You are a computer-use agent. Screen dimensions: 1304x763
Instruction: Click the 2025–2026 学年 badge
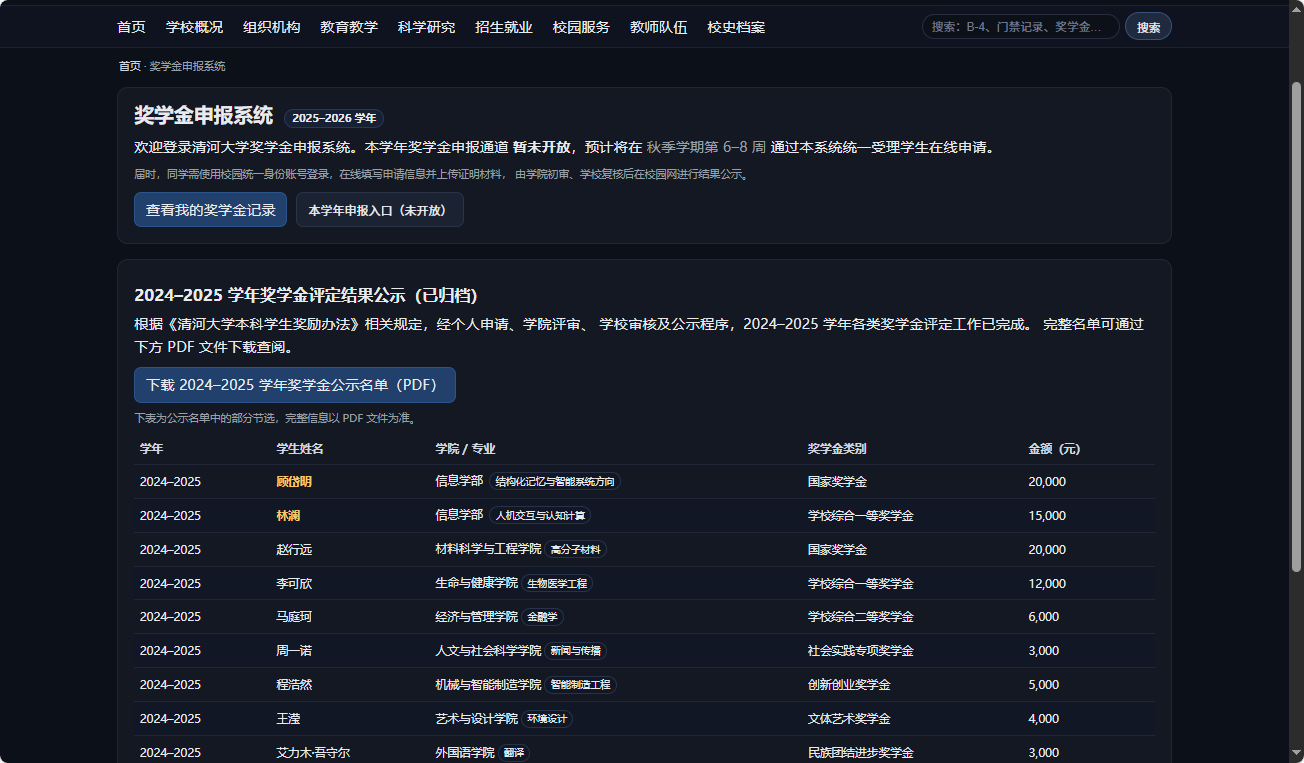coord(334,118)
